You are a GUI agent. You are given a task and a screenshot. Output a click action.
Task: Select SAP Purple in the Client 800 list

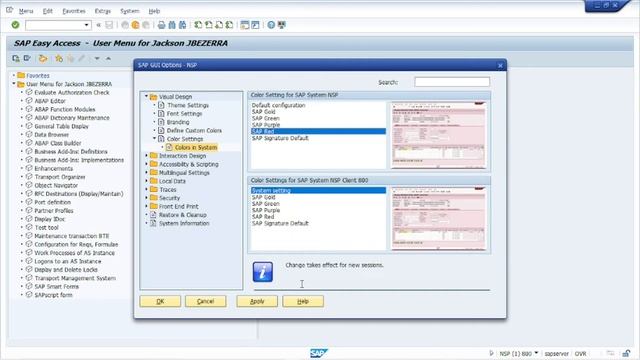(266, 210)
